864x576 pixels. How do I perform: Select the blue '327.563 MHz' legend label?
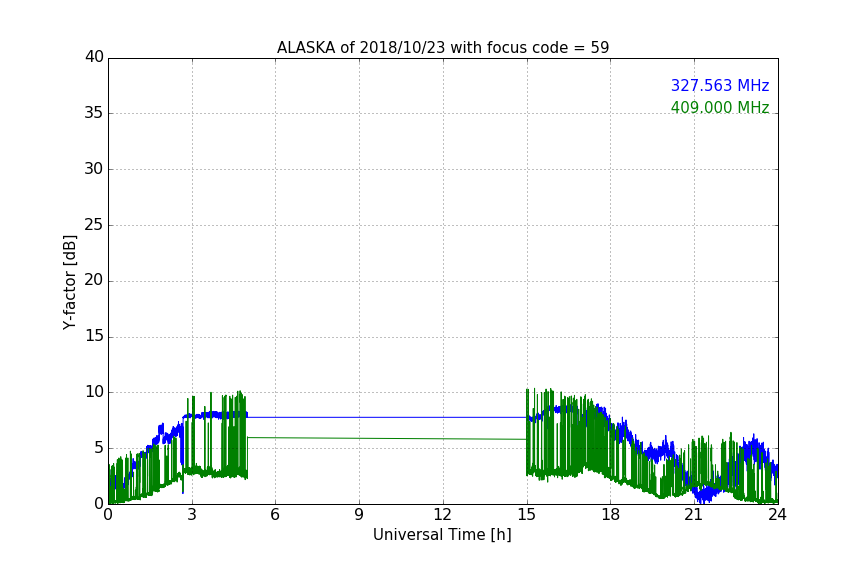720,85
